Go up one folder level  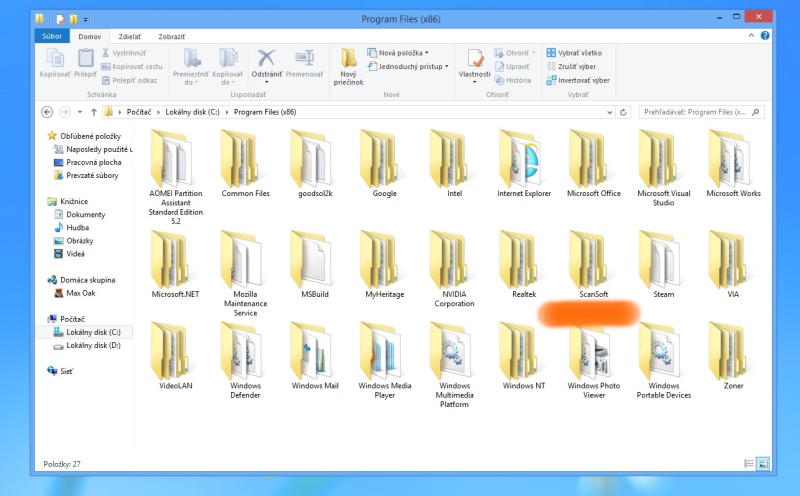click(94, 112)
